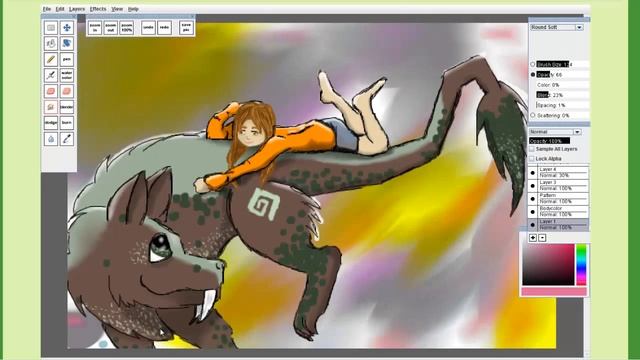
Task: Open the Edit menu
Action: pyautogui.click(x=60, y=9)
